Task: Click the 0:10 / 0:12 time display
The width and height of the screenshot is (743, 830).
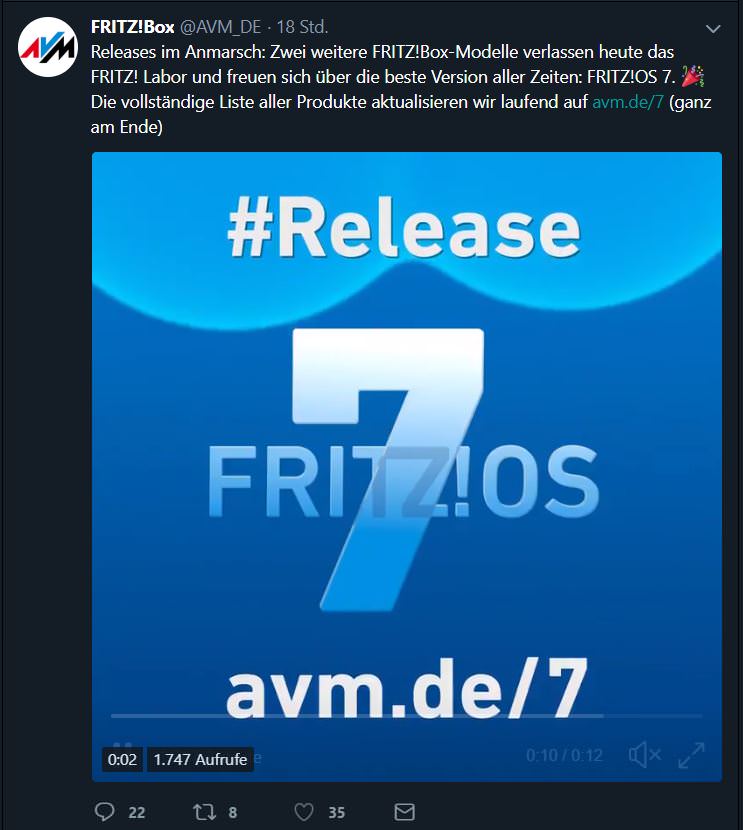Action: pyautogui.click(x=564, y=755)
